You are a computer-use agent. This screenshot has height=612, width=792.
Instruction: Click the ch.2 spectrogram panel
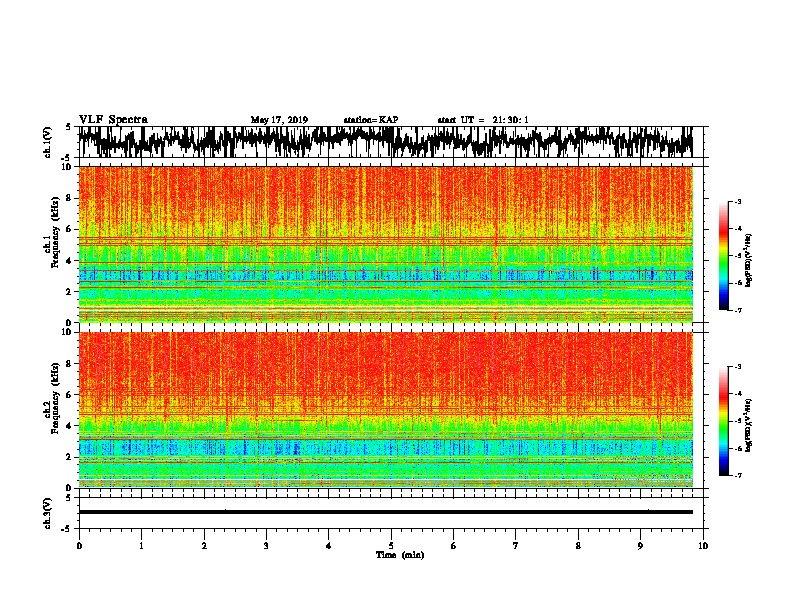pos(385,410)
